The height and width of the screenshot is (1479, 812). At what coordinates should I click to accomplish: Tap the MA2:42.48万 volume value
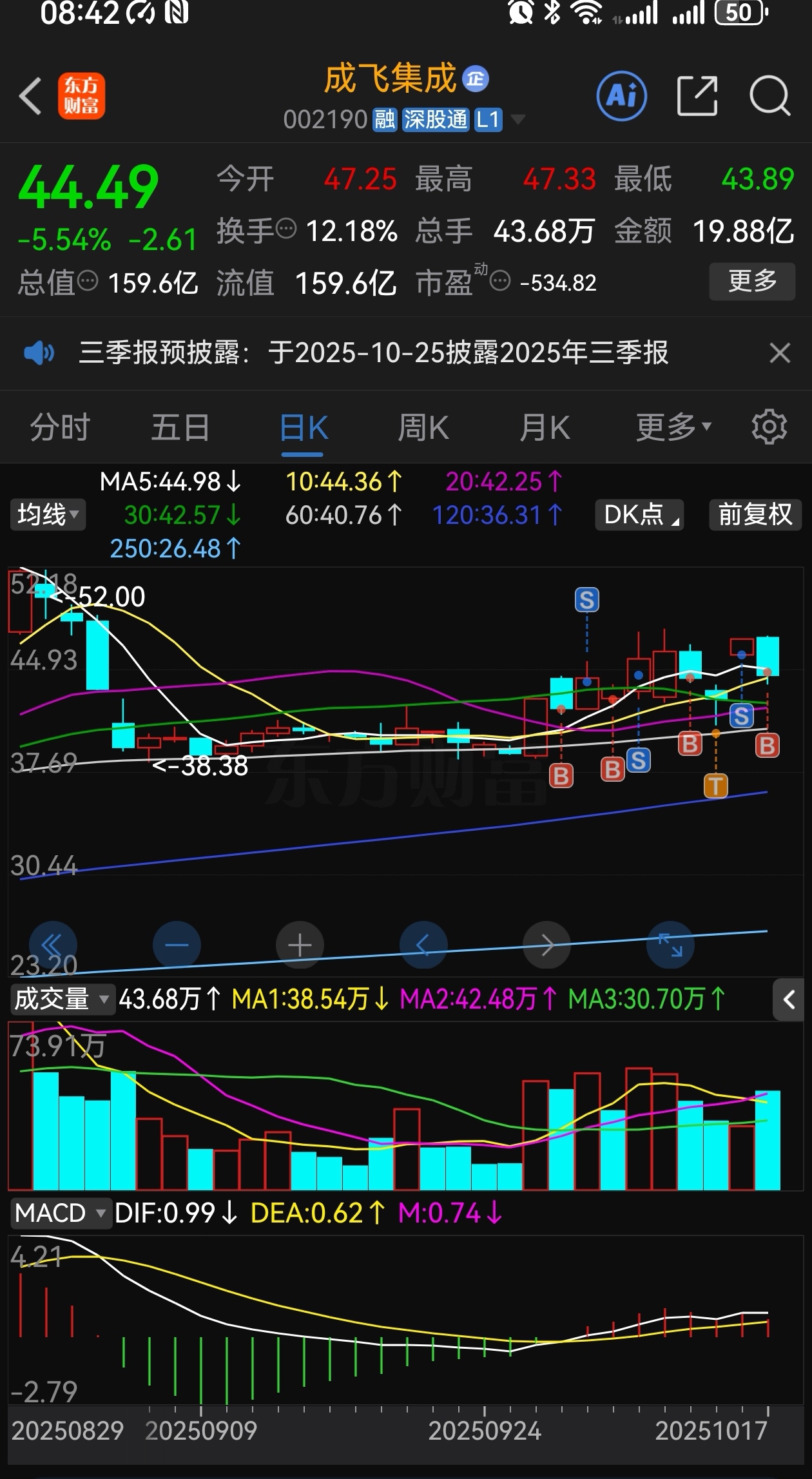(478, 999)
